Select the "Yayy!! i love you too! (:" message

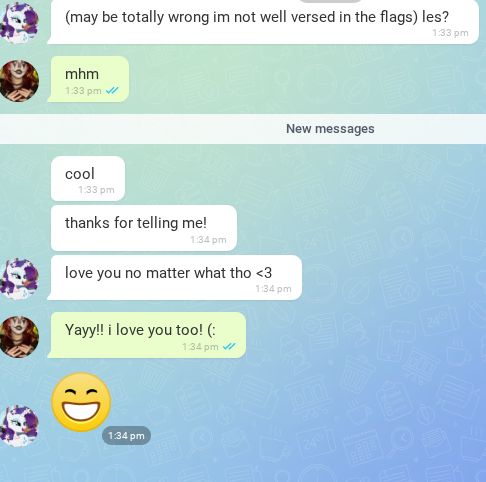pos(147,335)
